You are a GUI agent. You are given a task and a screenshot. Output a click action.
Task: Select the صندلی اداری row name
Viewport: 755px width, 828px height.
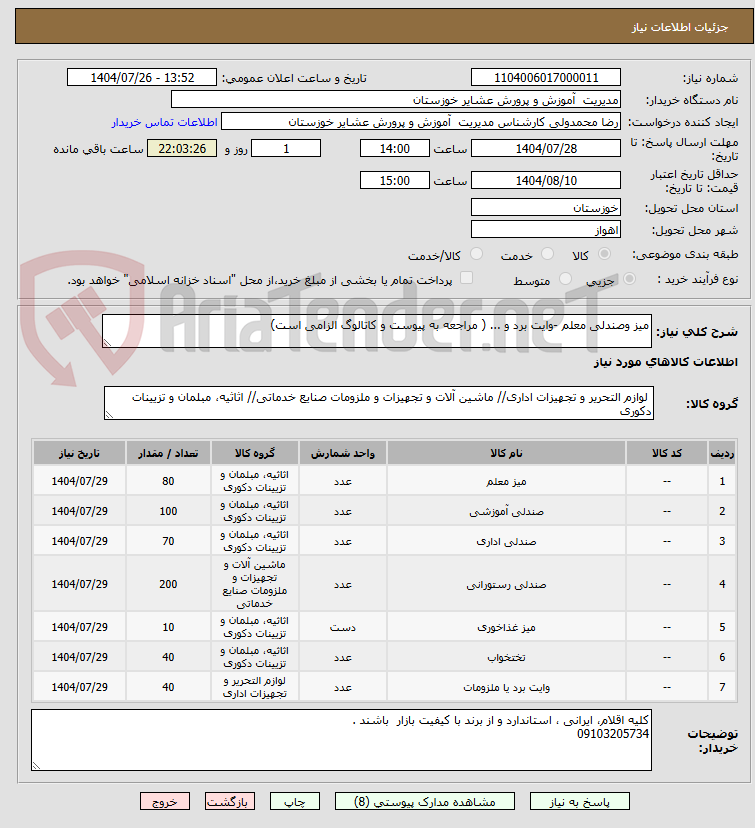506,541
